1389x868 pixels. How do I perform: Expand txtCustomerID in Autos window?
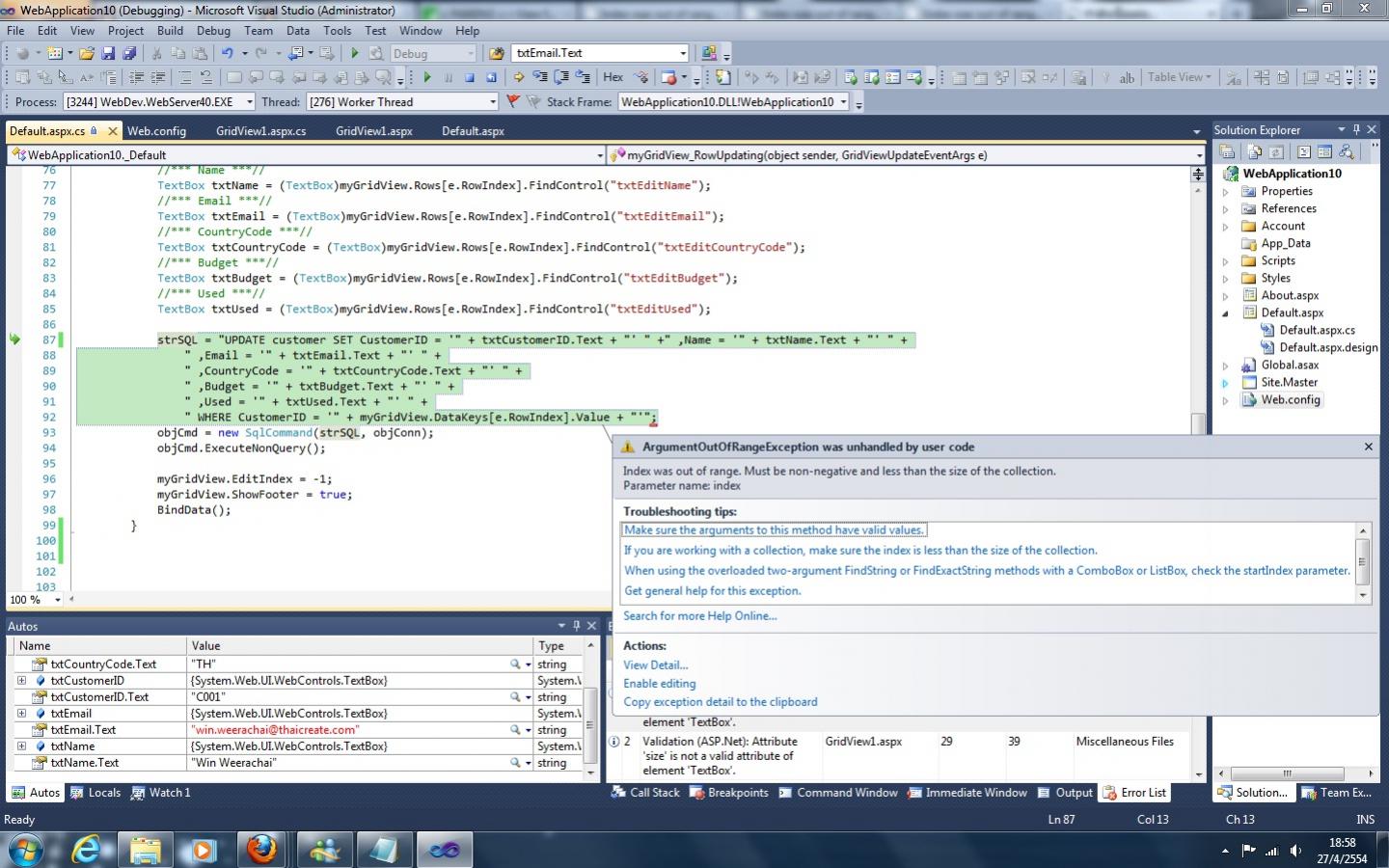coord(21,681)
